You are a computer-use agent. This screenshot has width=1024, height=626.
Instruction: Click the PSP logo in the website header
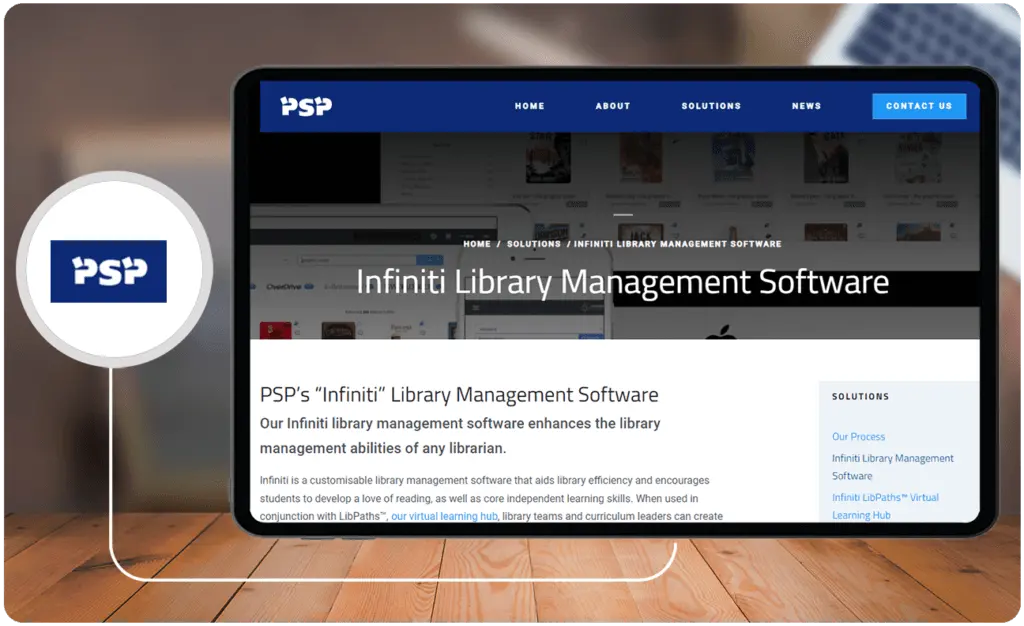click(x=306, y=106)
